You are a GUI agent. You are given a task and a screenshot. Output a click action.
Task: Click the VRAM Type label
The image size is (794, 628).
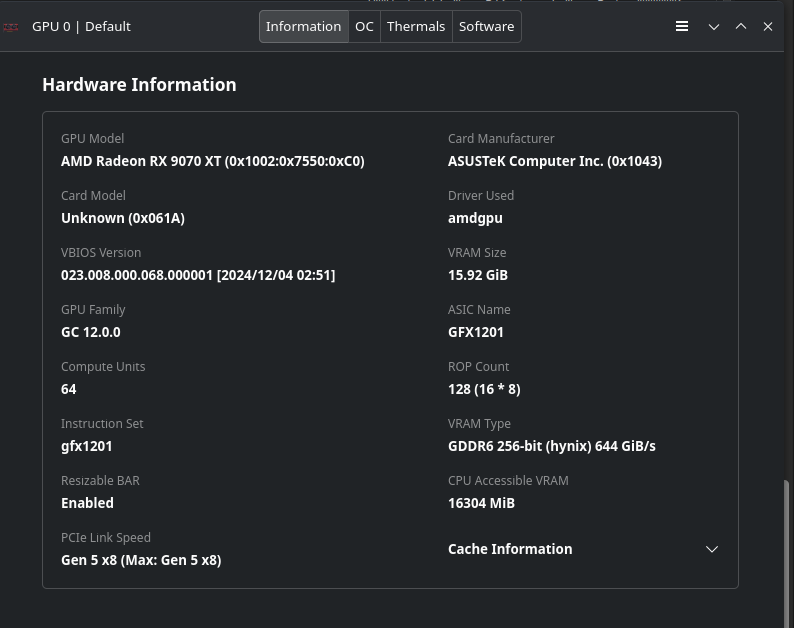pyautogui.click(x=479, y=424)
